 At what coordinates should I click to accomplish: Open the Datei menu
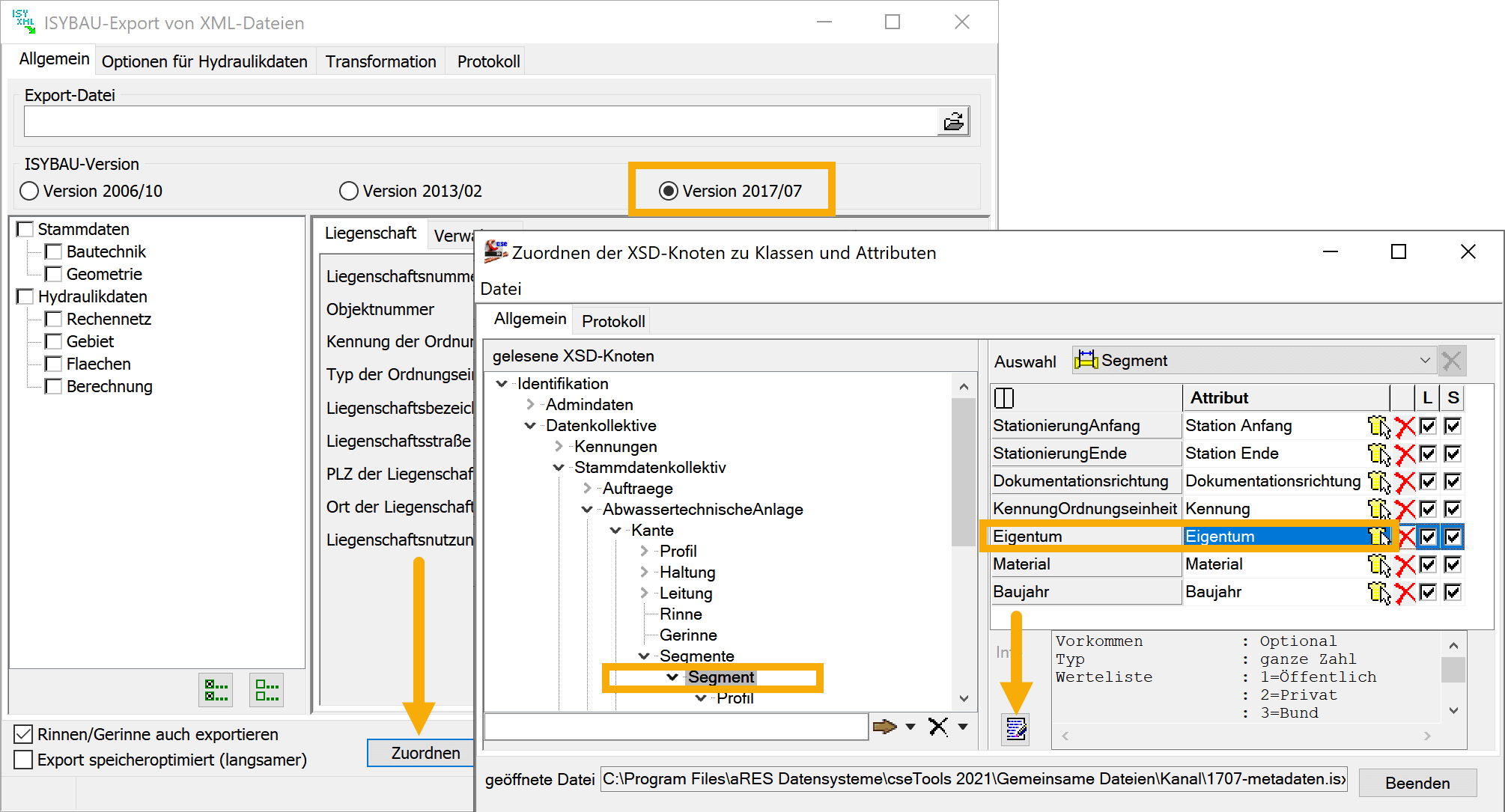pos(500,288)
